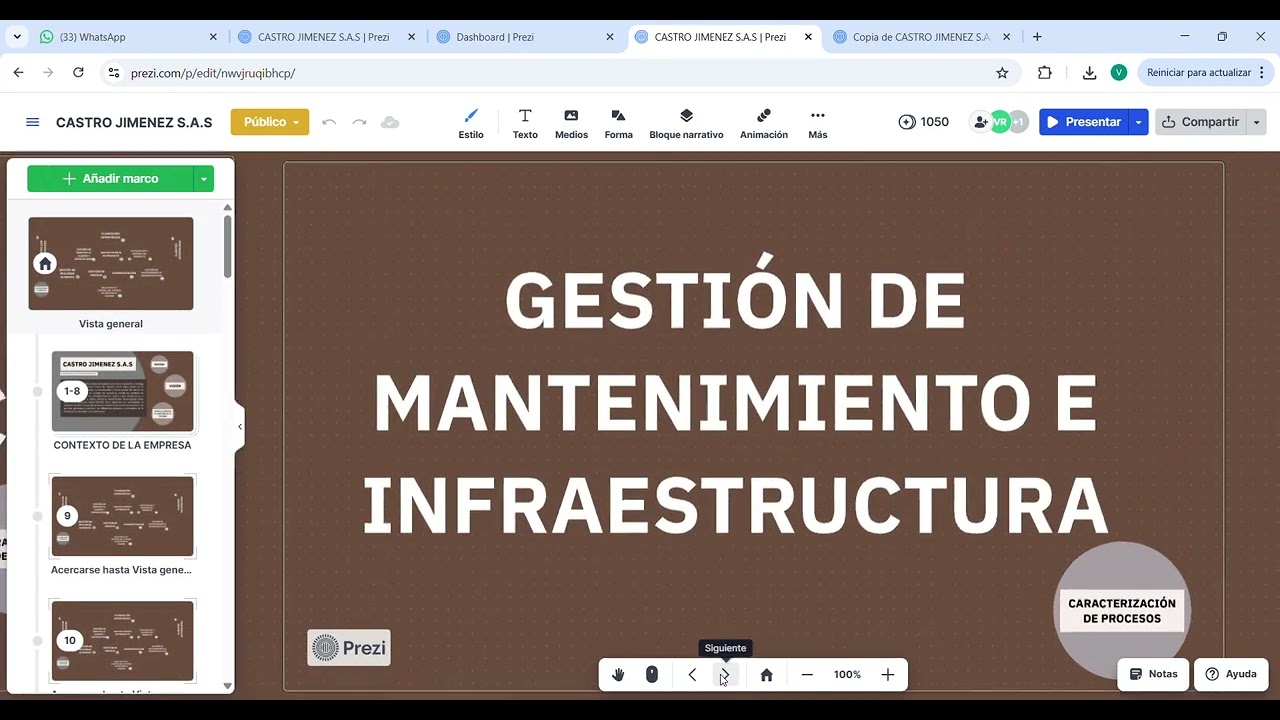1280x720 pixels.
Task: Expand the Compartir dropdown arrow
Action: [1256, 122]
